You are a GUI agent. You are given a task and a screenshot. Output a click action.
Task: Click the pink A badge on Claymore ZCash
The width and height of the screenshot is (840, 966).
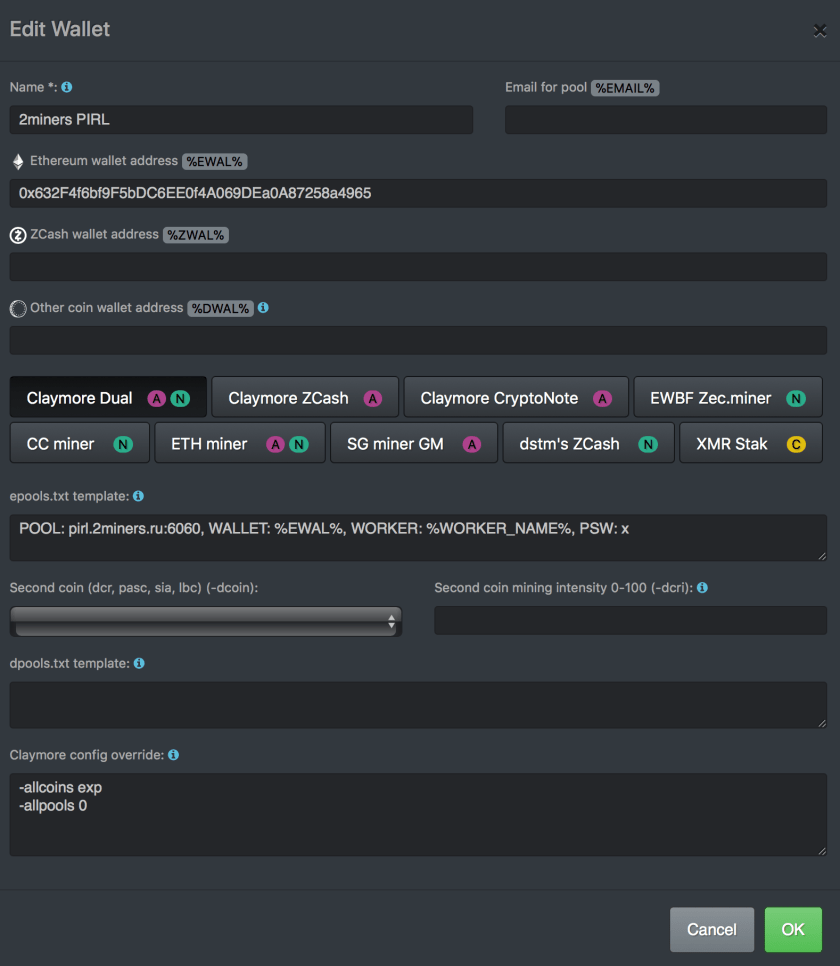372,399
